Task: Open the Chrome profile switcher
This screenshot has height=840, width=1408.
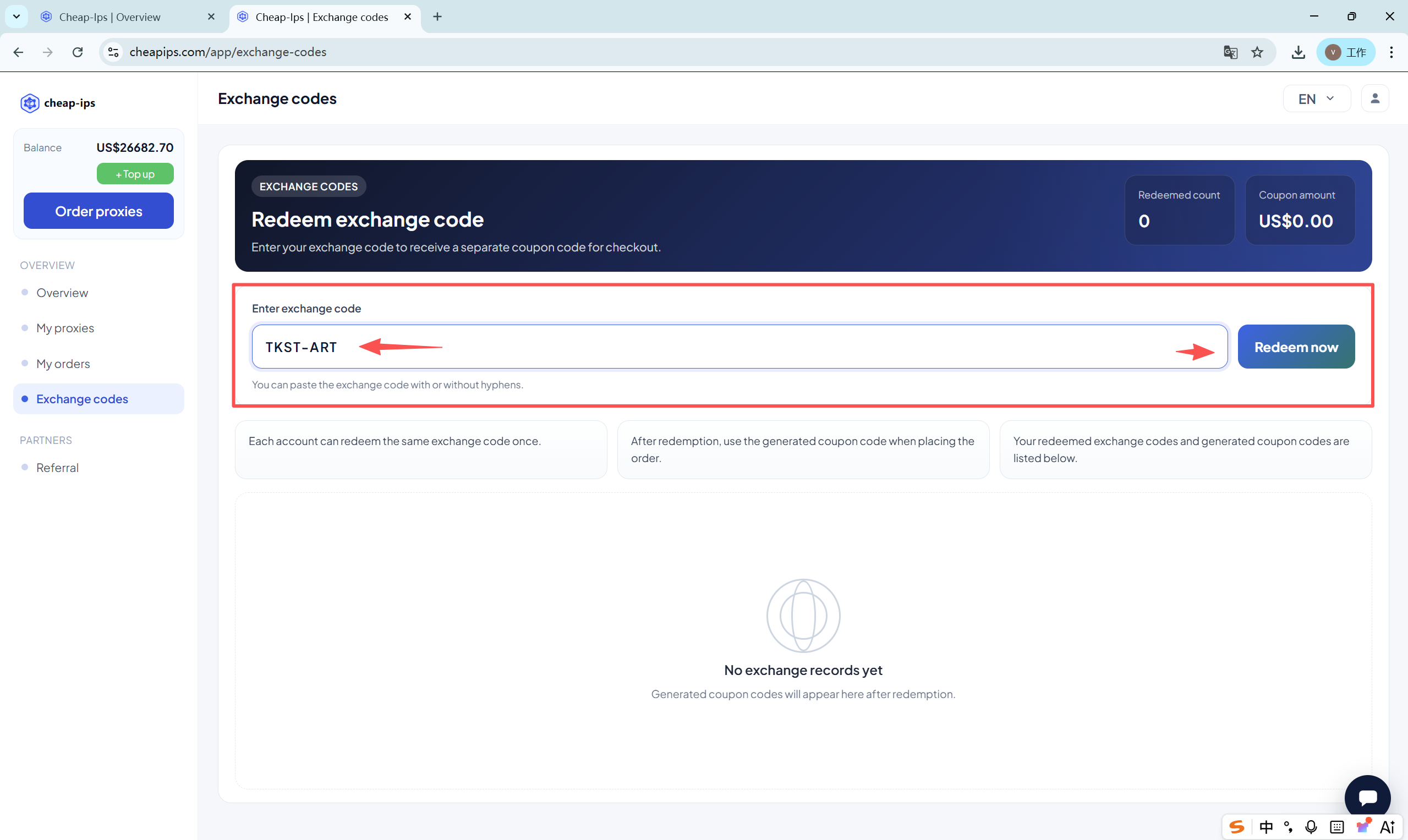Action: [1345, 52]
